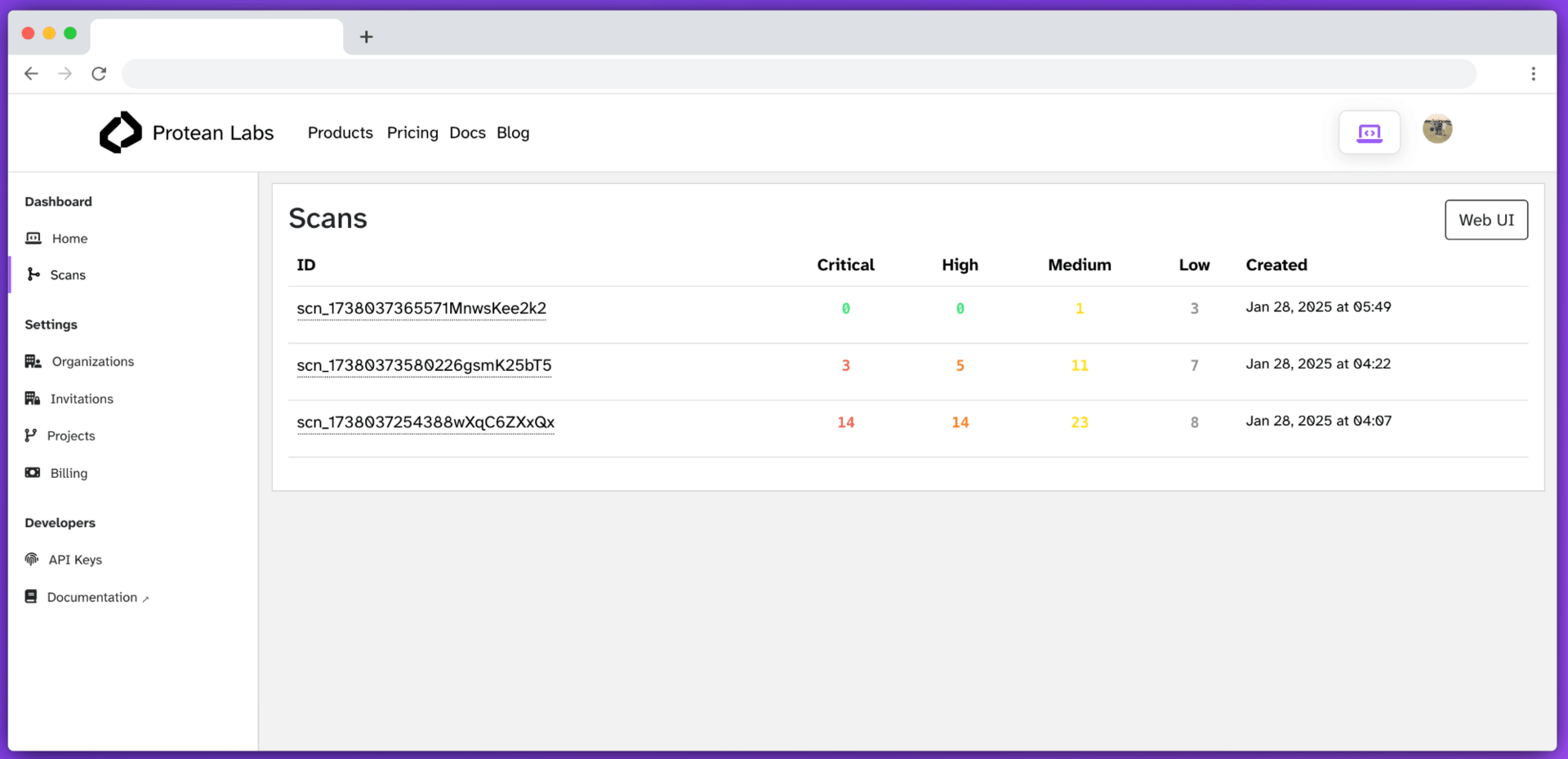Image resolution: width=1568 pixels, height=759 pixels.
Task: Reload the page with the refresh icon
Action: [99, 74]
